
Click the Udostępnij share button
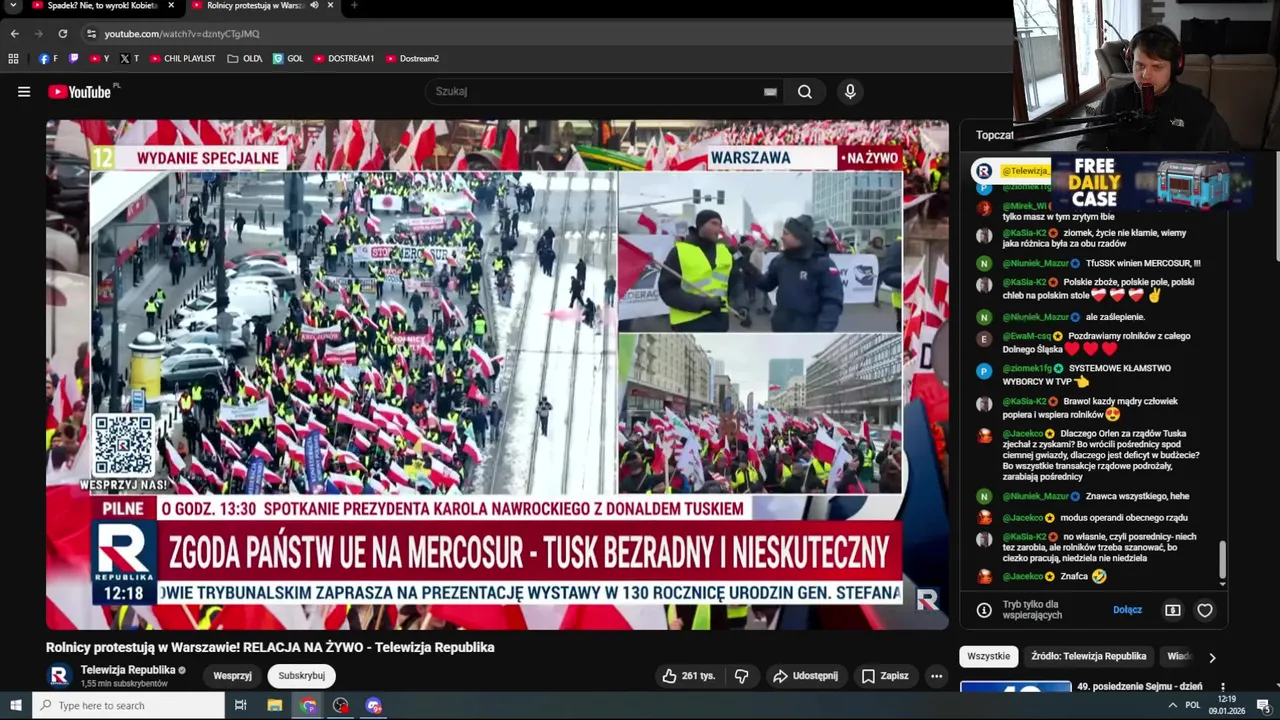(805, 676)
